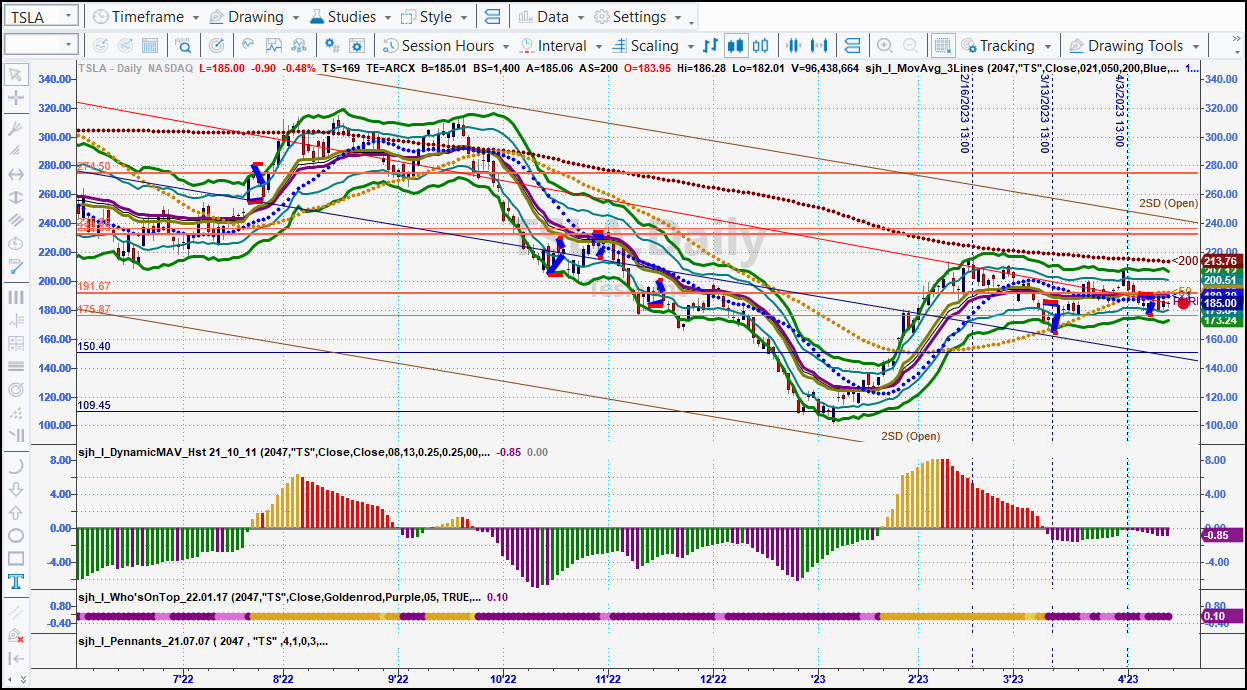Click the magnifier data search icon
The height and width of the screenshot is (690, 1247).
(184, 45)
